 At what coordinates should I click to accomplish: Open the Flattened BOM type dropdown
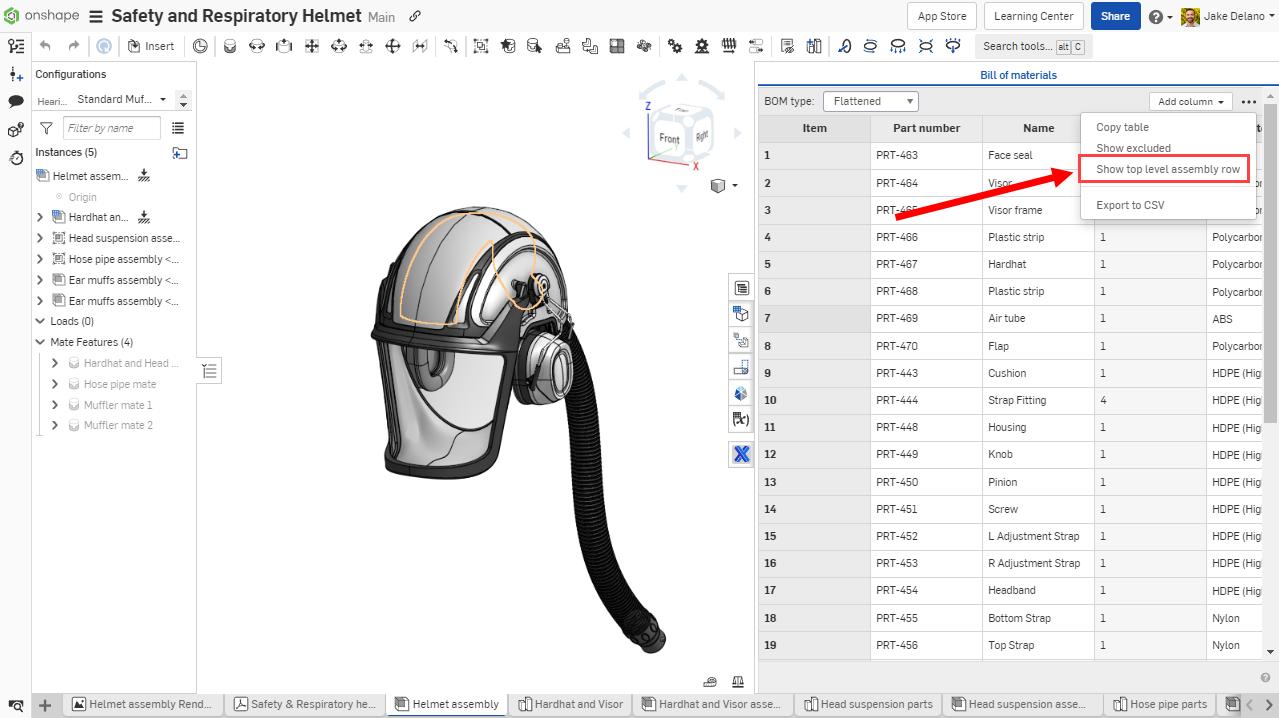point(869,100)
